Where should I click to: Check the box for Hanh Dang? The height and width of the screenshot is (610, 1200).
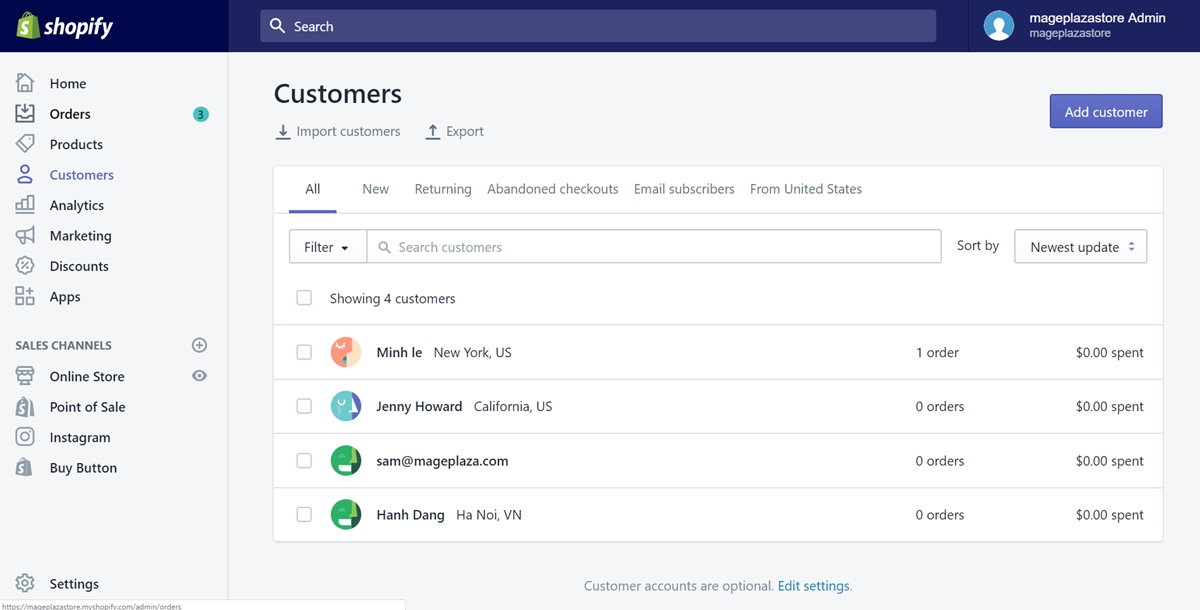point(304,514)
